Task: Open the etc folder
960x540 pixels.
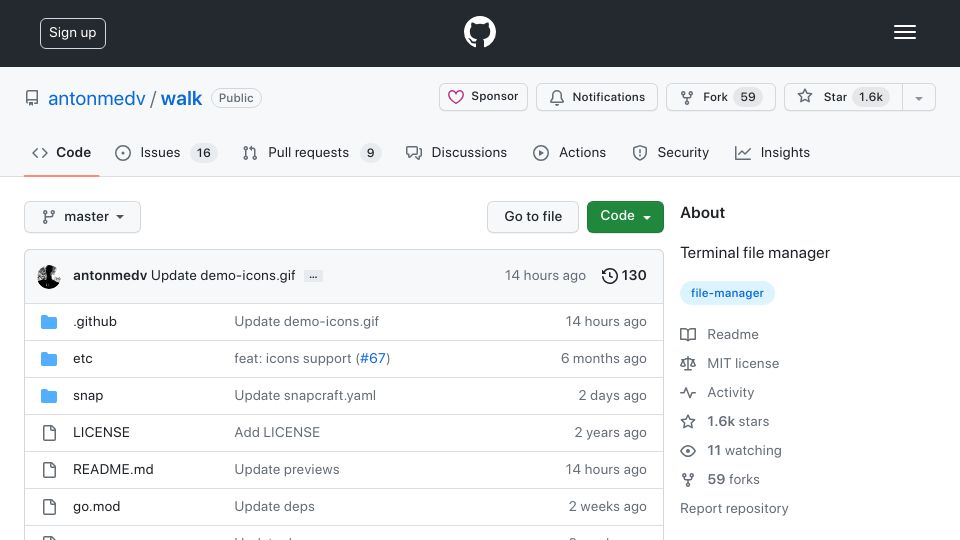Action: [83, 359]
